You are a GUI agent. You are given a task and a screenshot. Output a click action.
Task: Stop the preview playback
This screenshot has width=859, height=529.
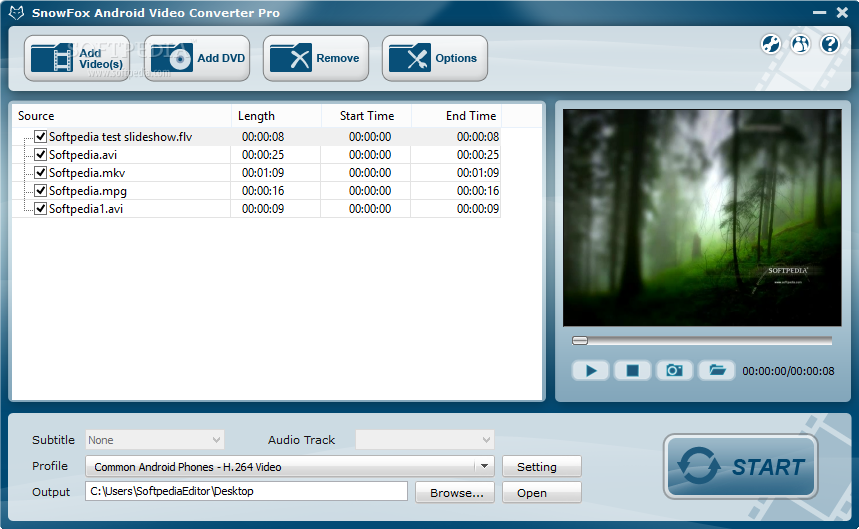point(632,371)
